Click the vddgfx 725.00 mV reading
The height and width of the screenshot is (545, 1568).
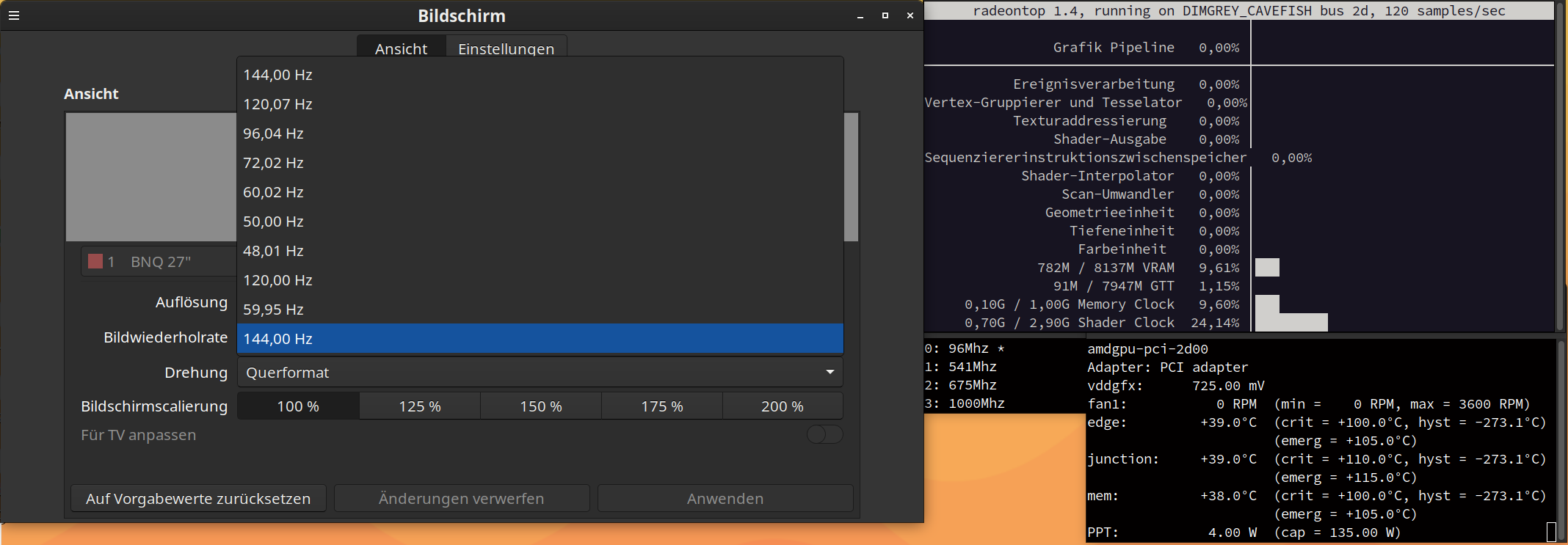tap(1176, 386)
